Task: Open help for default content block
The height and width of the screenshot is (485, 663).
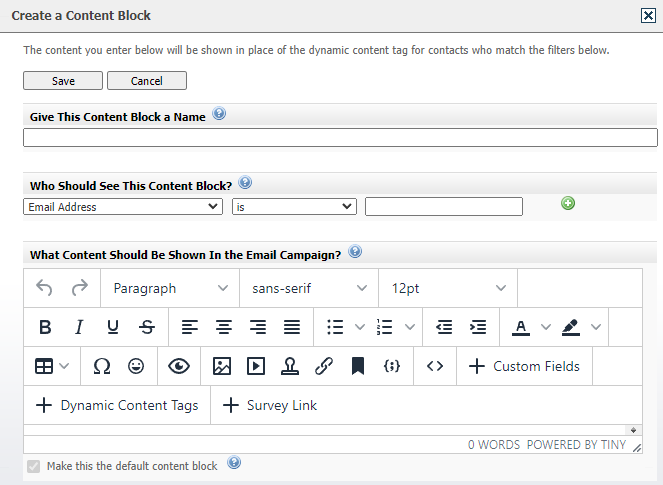Action: click(x=234, y=463)
